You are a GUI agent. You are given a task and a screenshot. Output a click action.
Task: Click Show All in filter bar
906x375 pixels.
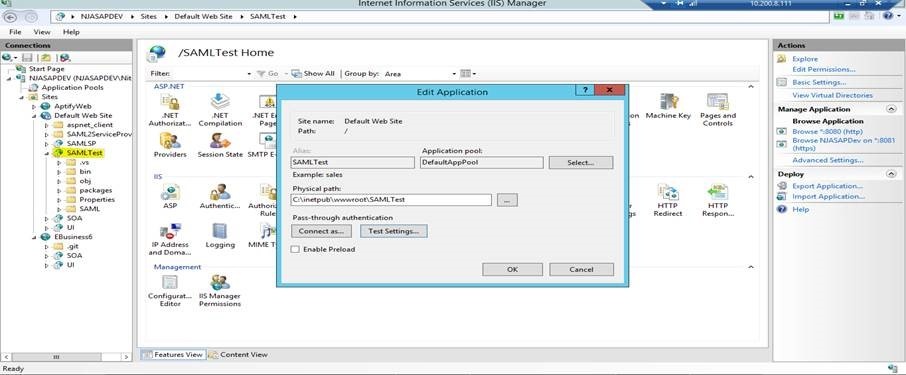313,74
